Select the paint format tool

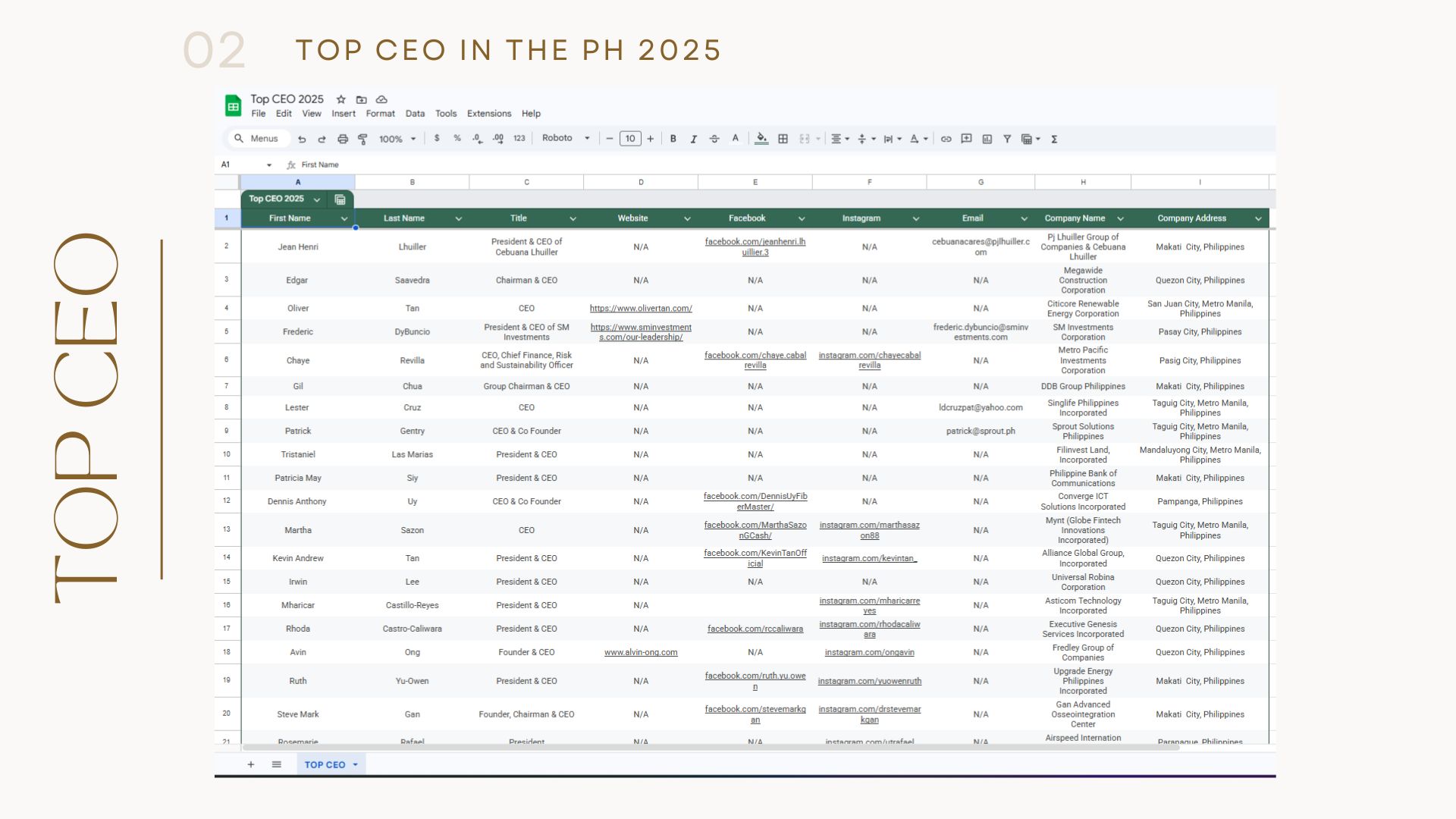[x=362, y=139]
